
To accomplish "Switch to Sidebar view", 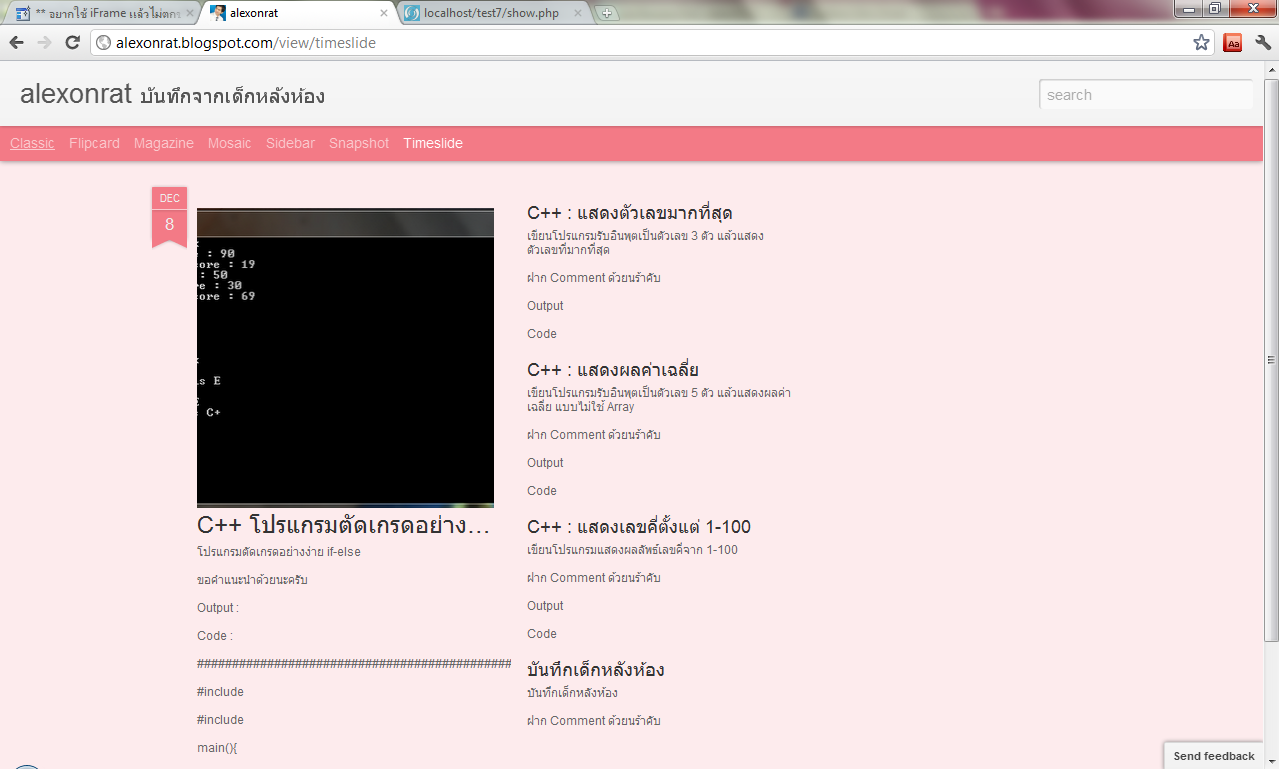I will [x=290, y=143].
